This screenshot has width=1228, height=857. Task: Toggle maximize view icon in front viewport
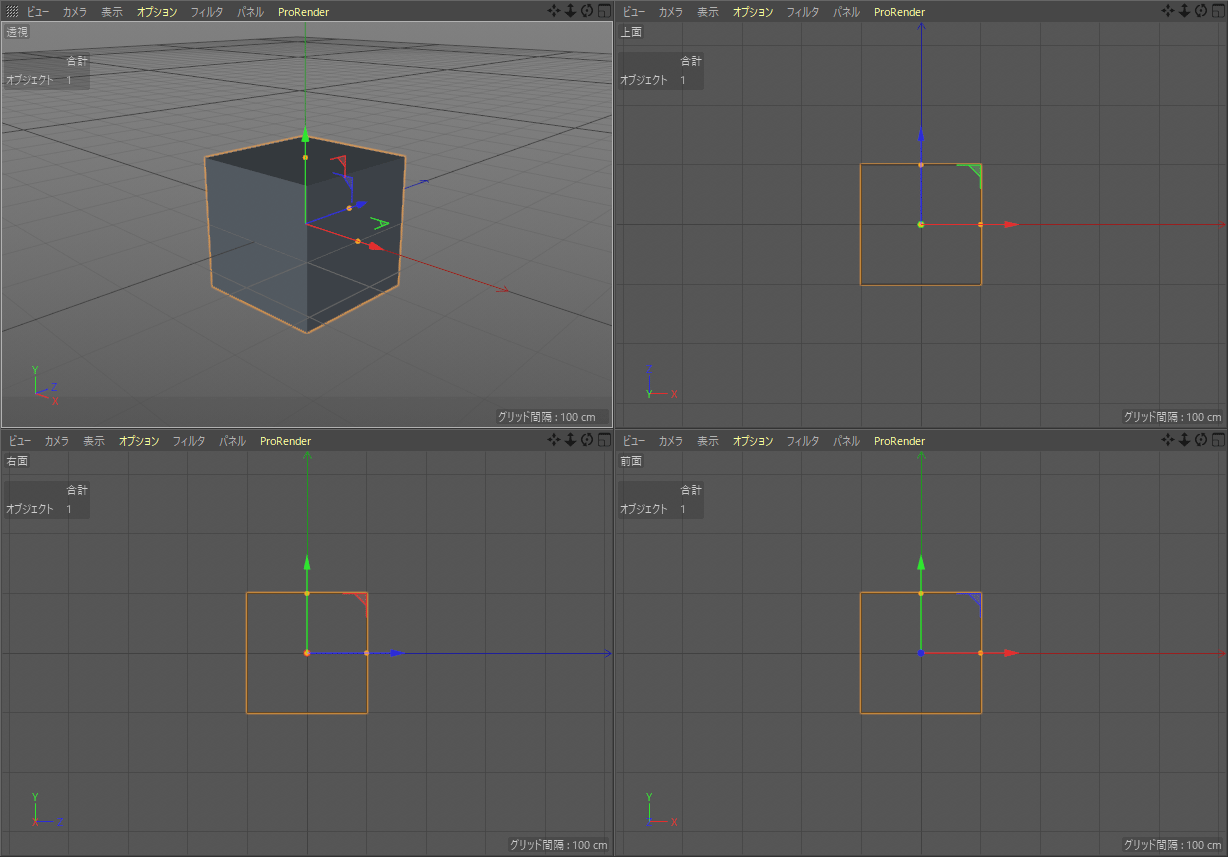coord(1217,440)
